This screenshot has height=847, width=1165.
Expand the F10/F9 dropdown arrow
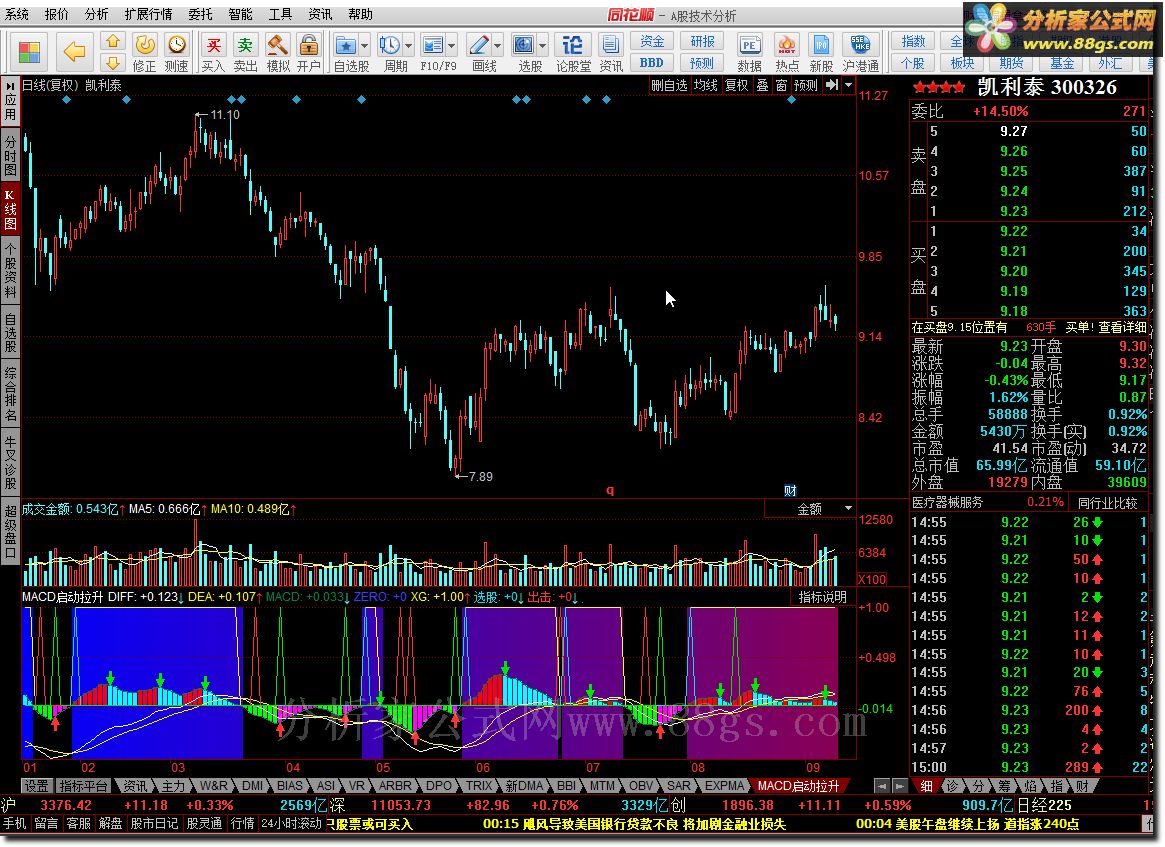click(452, 46)
